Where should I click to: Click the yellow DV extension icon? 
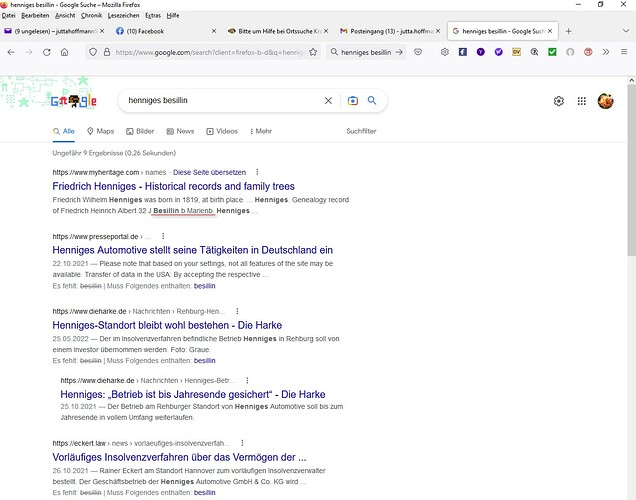click(516, 52)
